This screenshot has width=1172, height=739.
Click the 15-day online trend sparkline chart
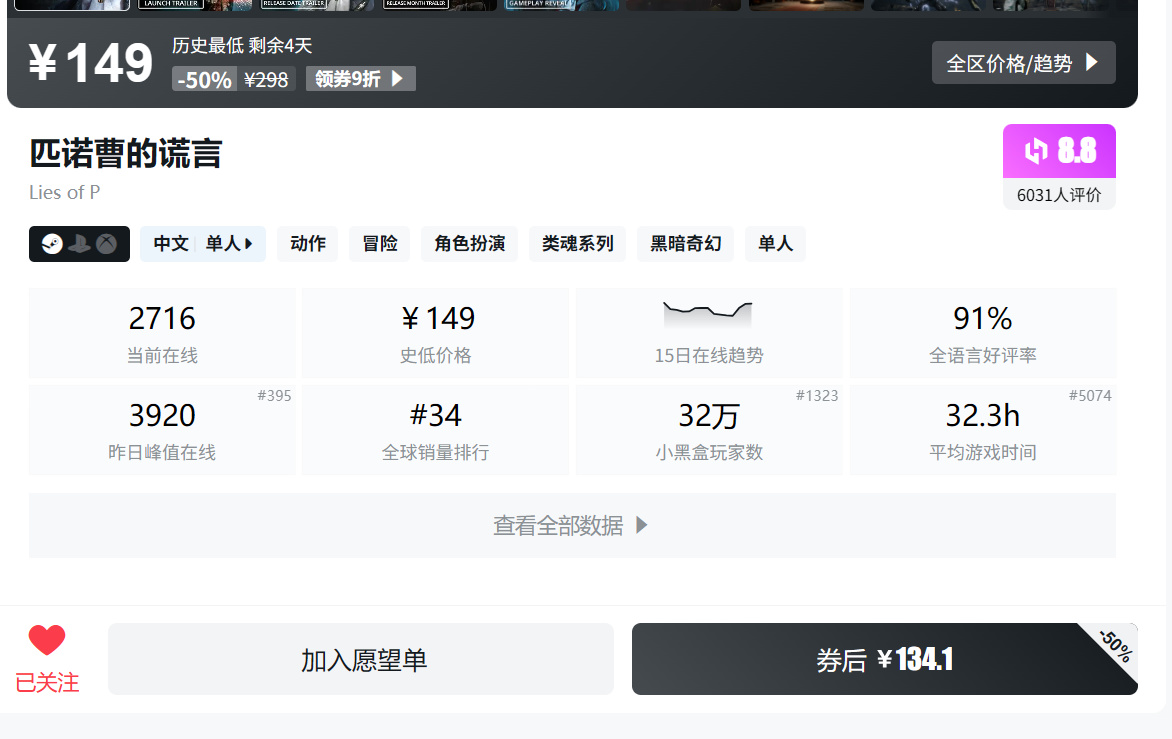pos(708,314)
